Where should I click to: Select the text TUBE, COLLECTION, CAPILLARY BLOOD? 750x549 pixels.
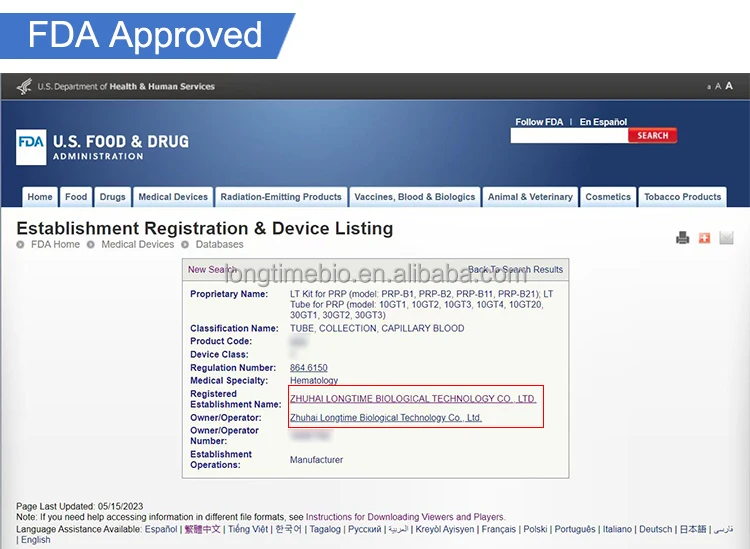(x=377, y=329)
